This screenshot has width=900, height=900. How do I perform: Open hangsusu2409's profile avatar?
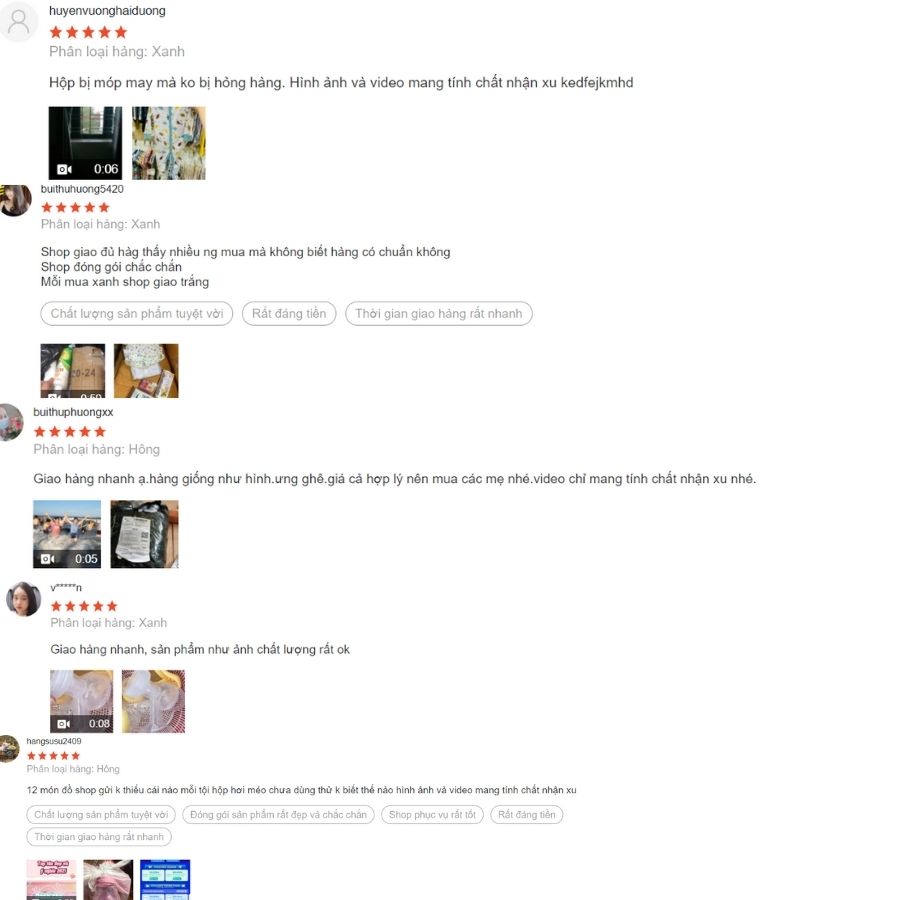[x=9, y=748]
